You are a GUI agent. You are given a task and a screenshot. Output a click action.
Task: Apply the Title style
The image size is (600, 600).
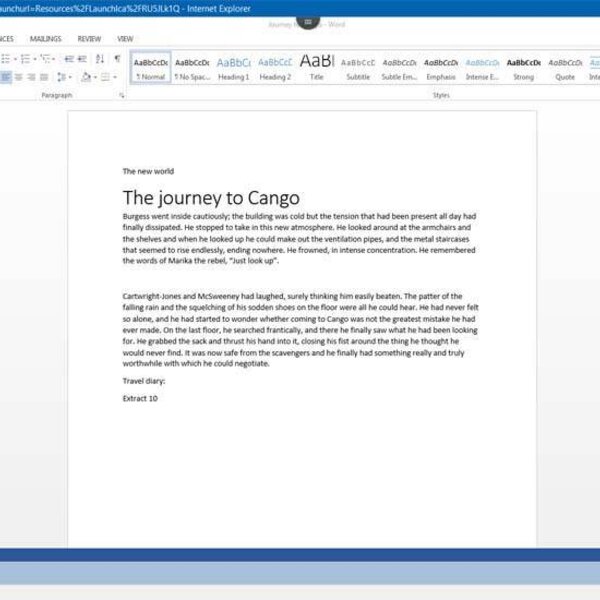317,68
